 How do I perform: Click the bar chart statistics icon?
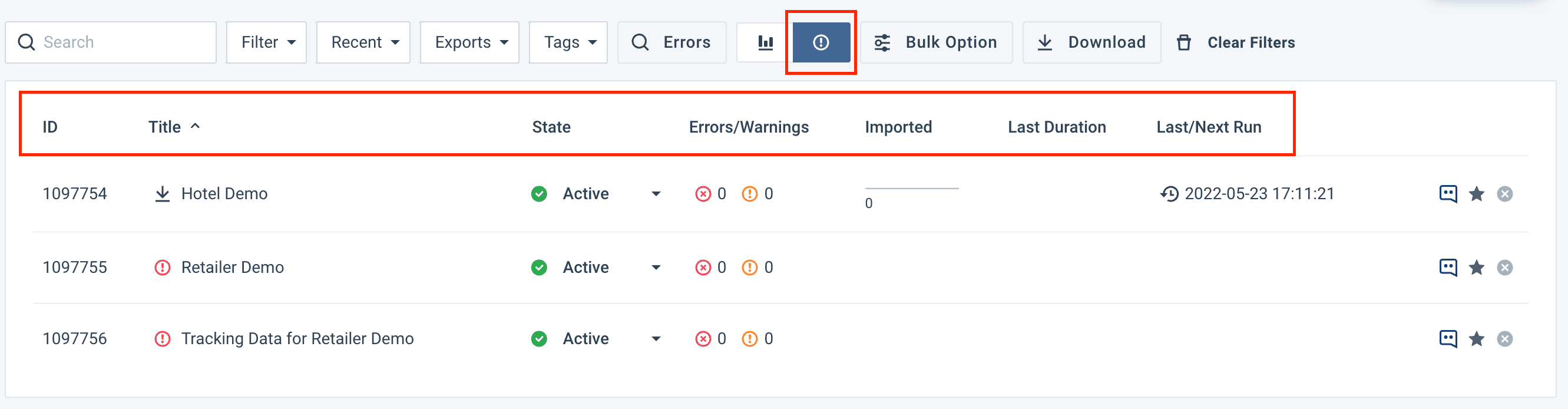pyautogui.click(x=765, y=42)
